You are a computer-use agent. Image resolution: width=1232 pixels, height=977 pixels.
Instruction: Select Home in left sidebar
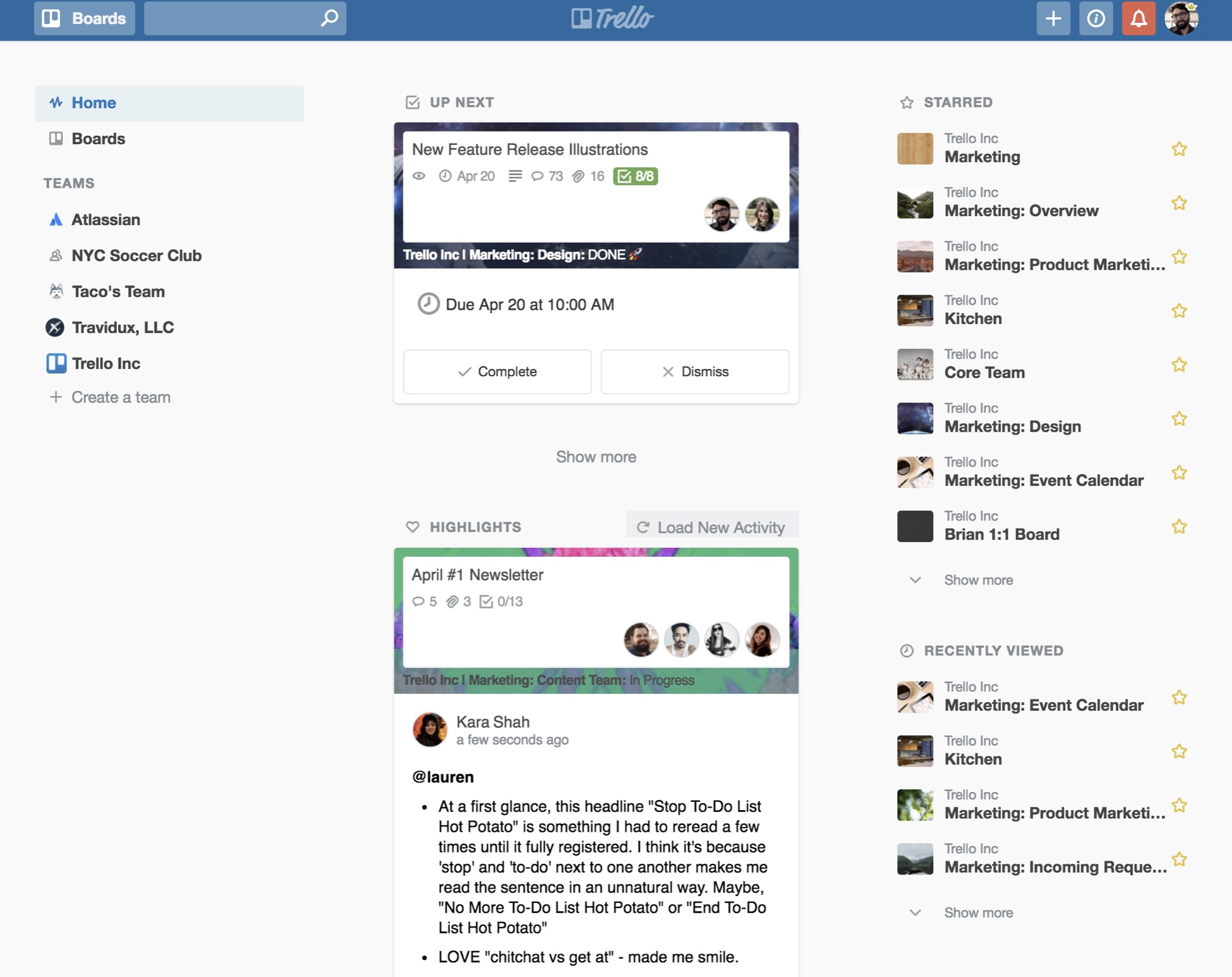(94, 103)
